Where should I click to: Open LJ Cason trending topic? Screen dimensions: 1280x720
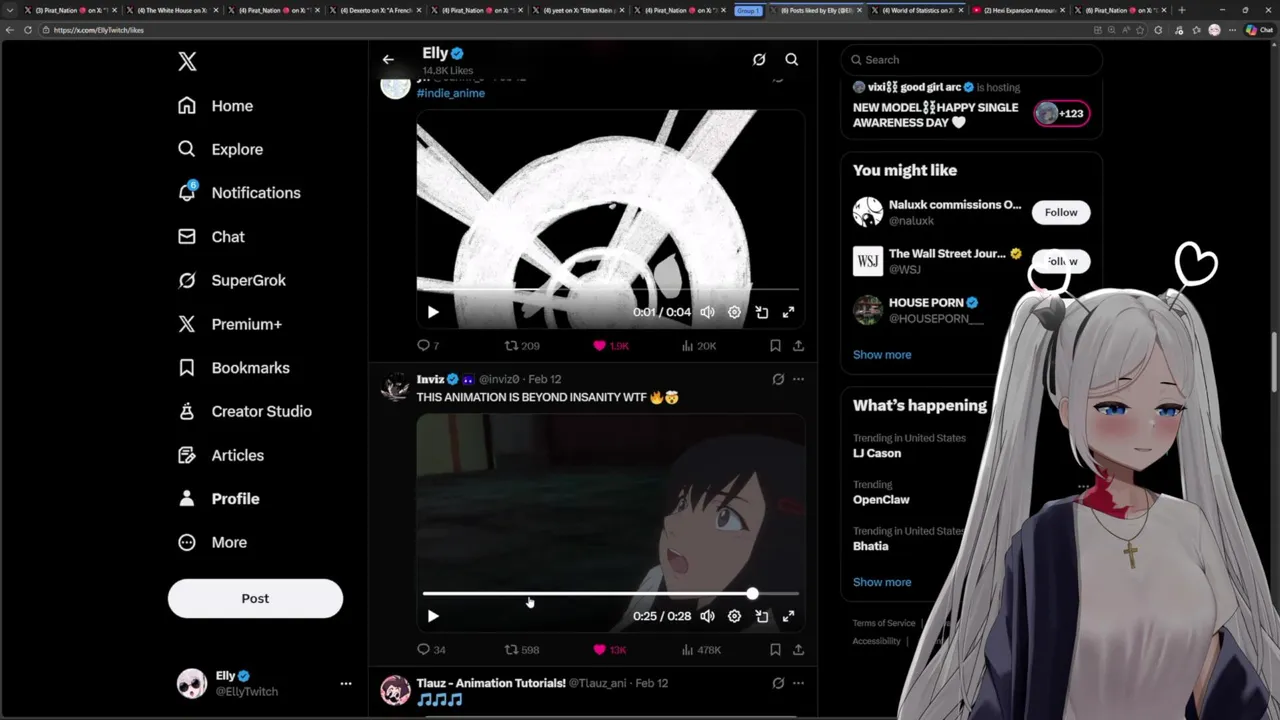click(877, 453)
